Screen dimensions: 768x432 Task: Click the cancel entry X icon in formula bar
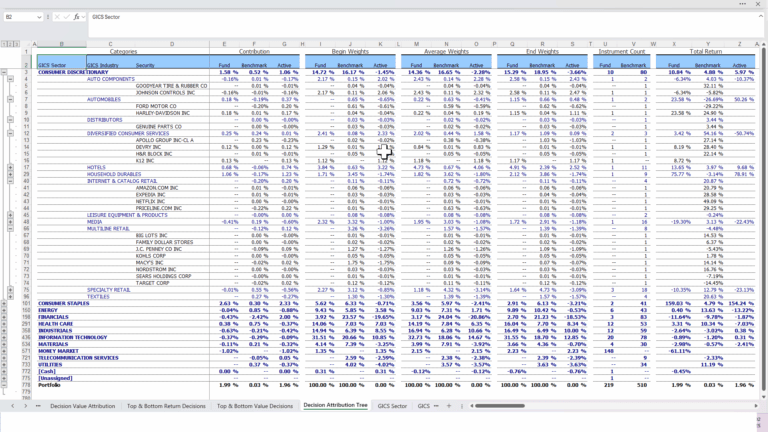tap(56, 17)
